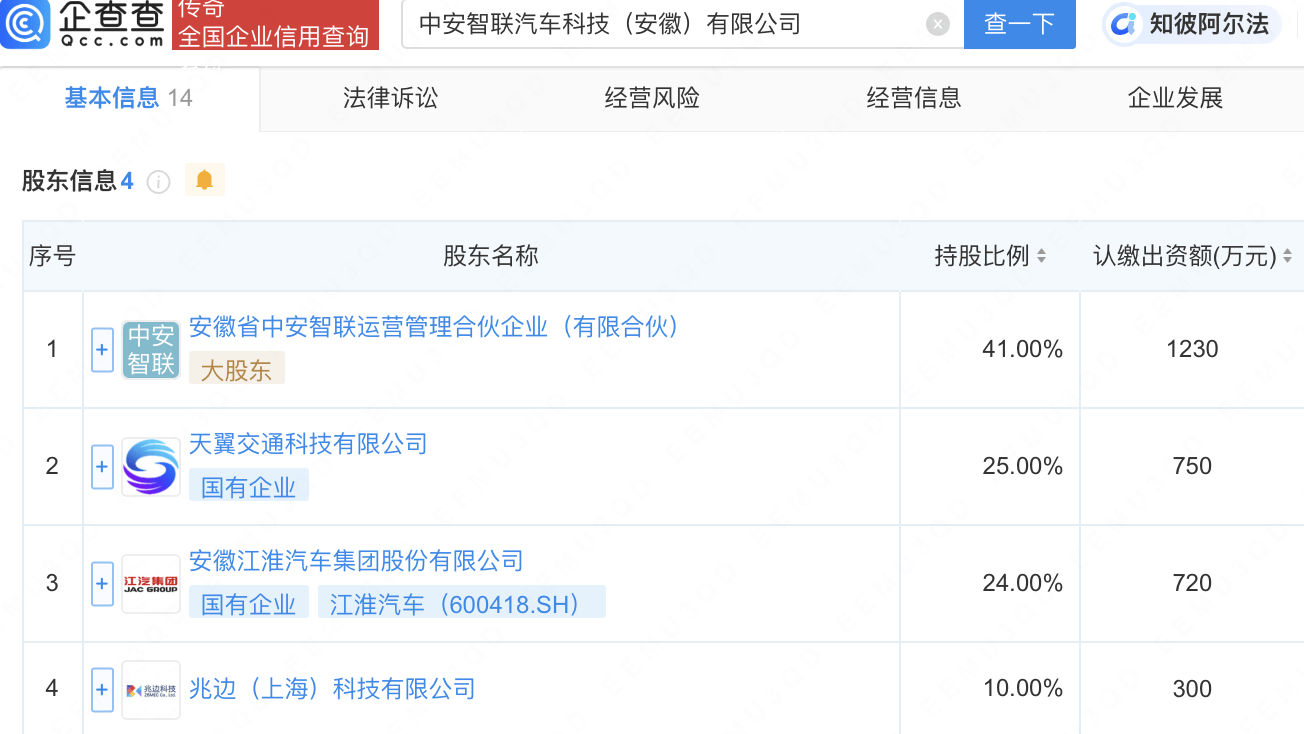This screenshot has width=1304, height=734.
Task: Sort by 认缴出资额 column arrows
Action: [1287, 256]
